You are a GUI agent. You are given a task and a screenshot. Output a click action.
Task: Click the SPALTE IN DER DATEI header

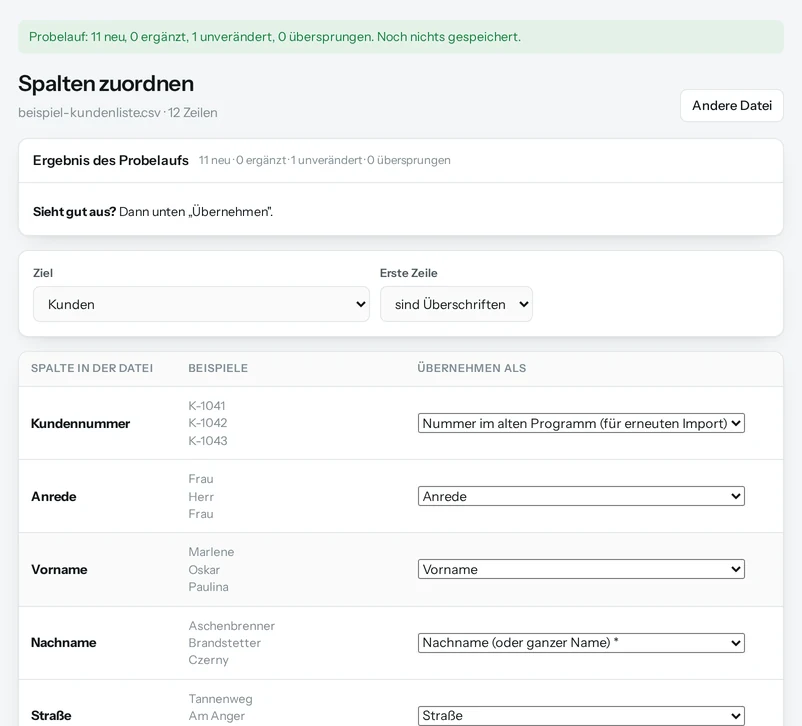[x=92, y=368]
